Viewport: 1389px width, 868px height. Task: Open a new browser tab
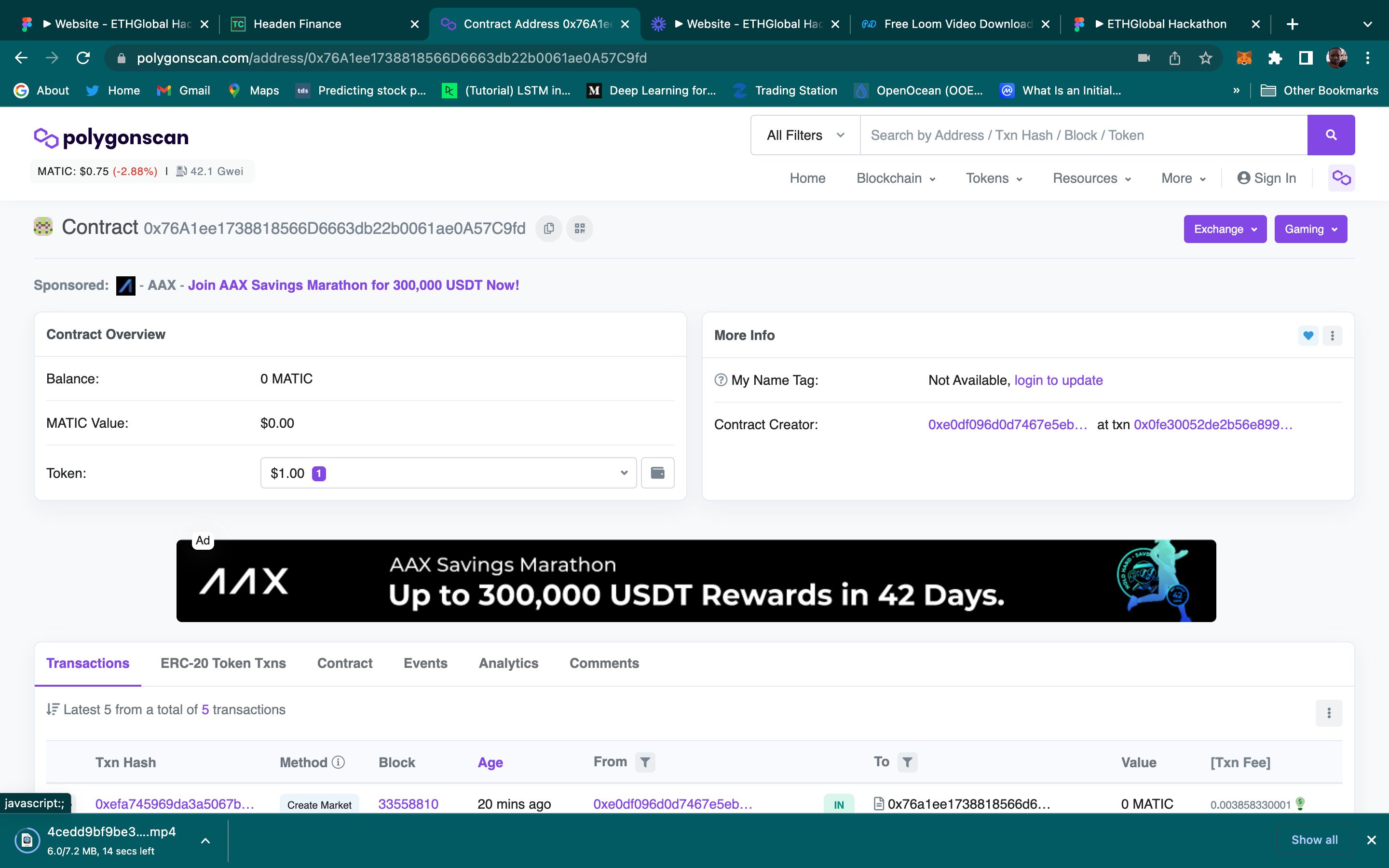tap(1293, 24)
